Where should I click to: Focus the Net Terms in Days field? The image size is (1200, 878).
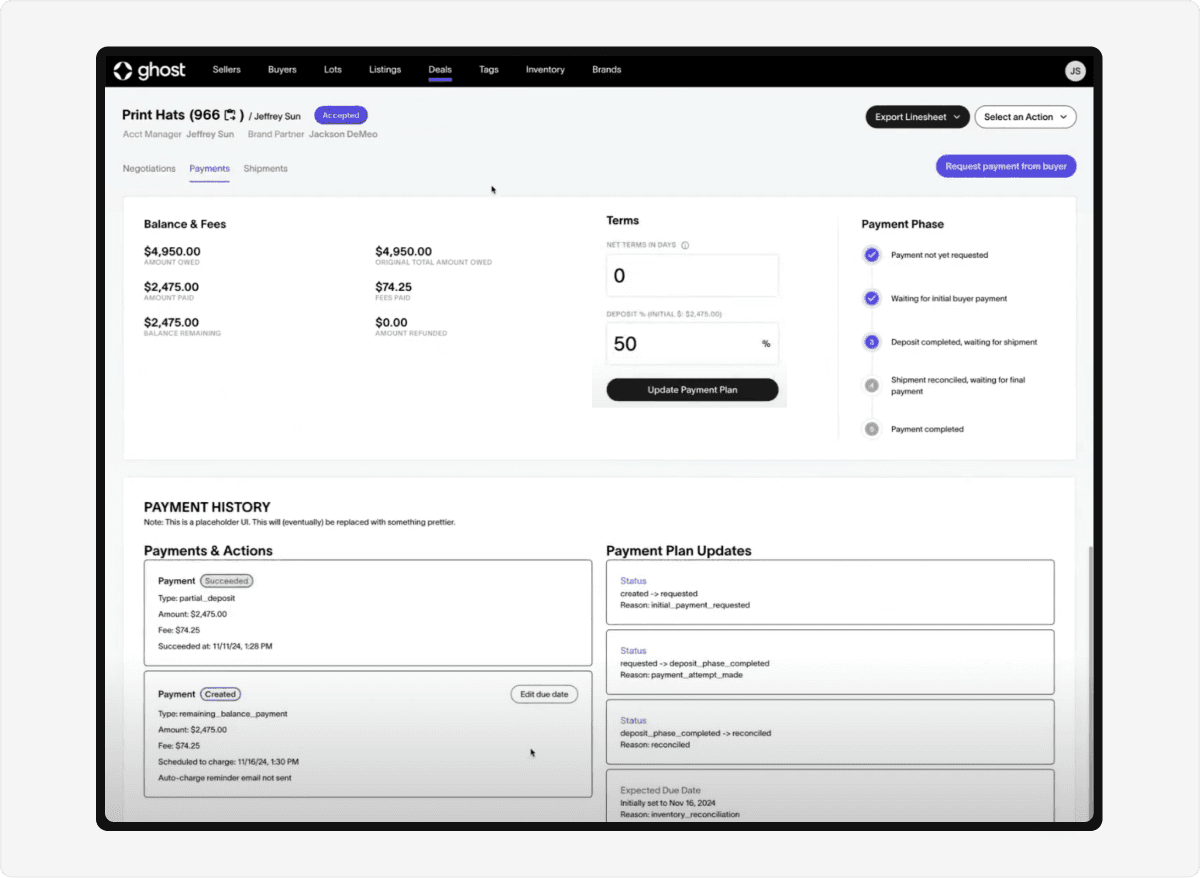point(692,276)
